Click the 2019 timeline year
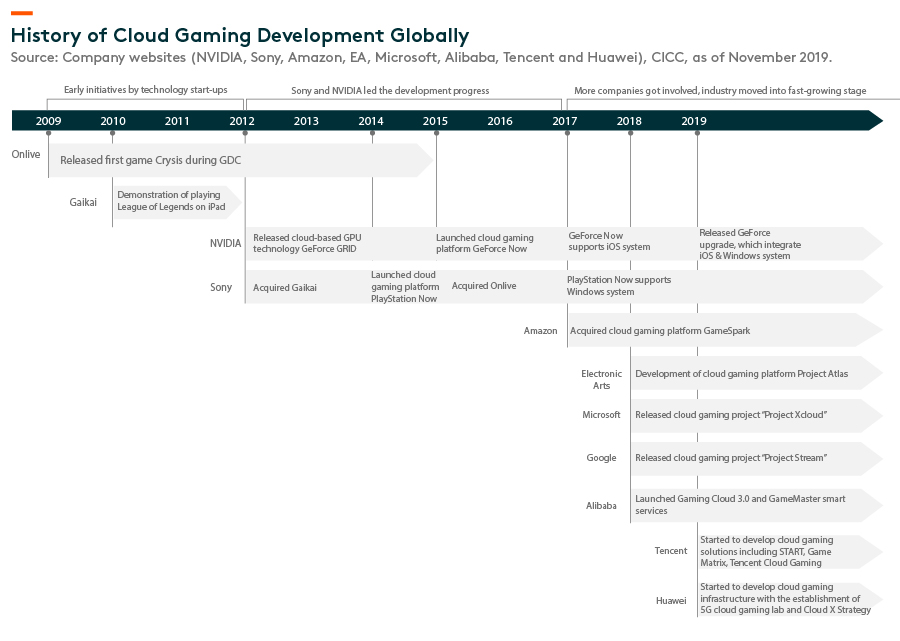The height and width of the screenshot is (641, 900). tap(694, 121)
